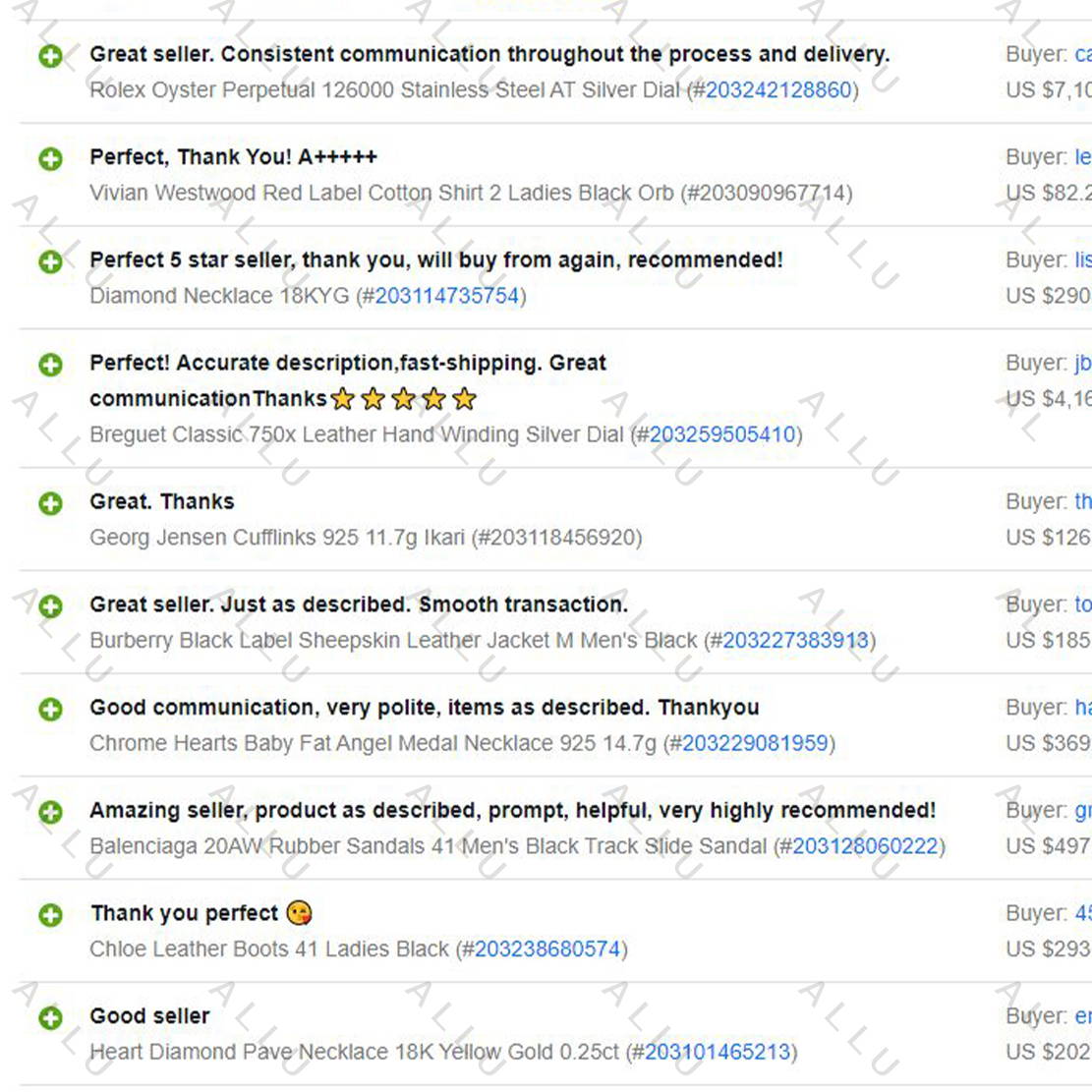This screenshot has width=1092, height=1092.
Task: Click positive icon beside Thank you perfect
Action: coord(50,915)
